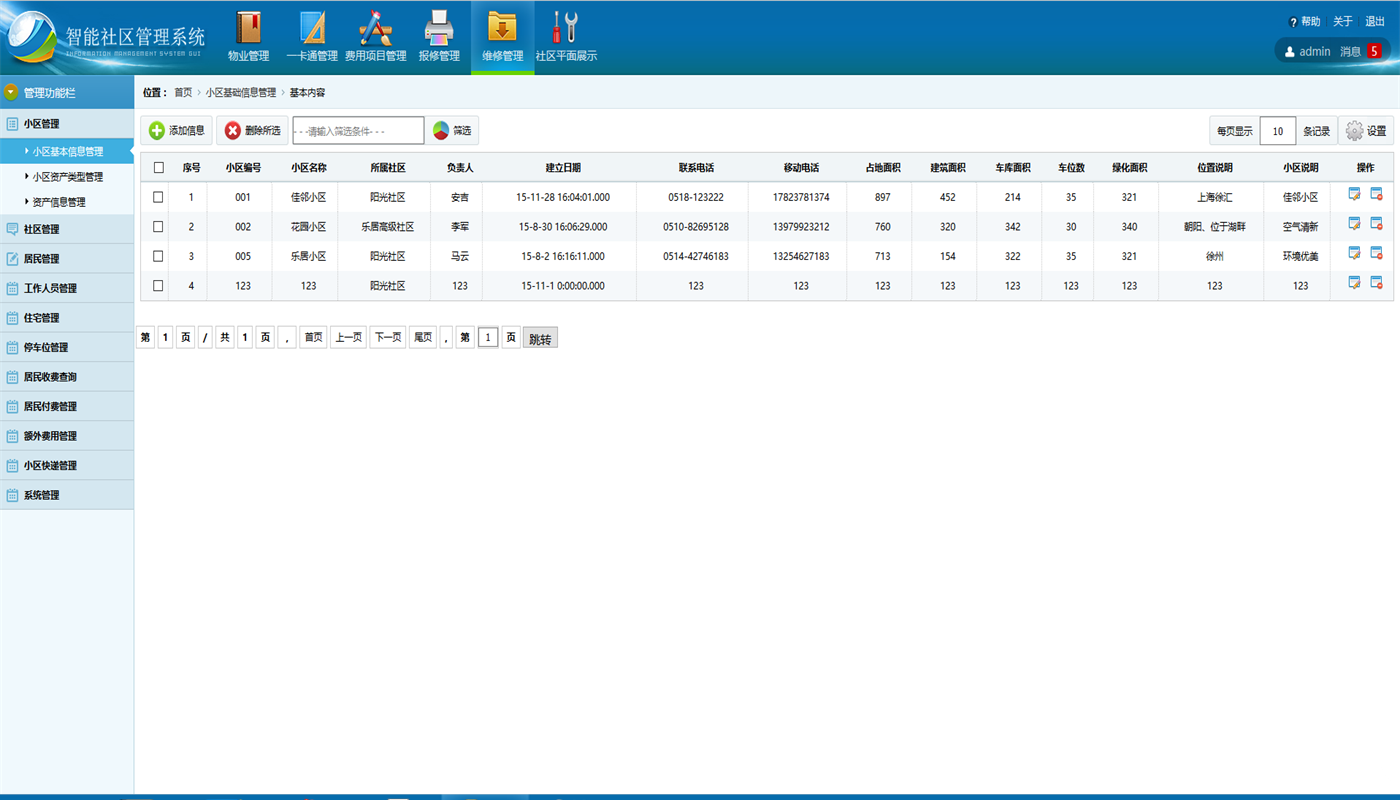Open the 社区平面展示 tools icon

tap(566, 27)
